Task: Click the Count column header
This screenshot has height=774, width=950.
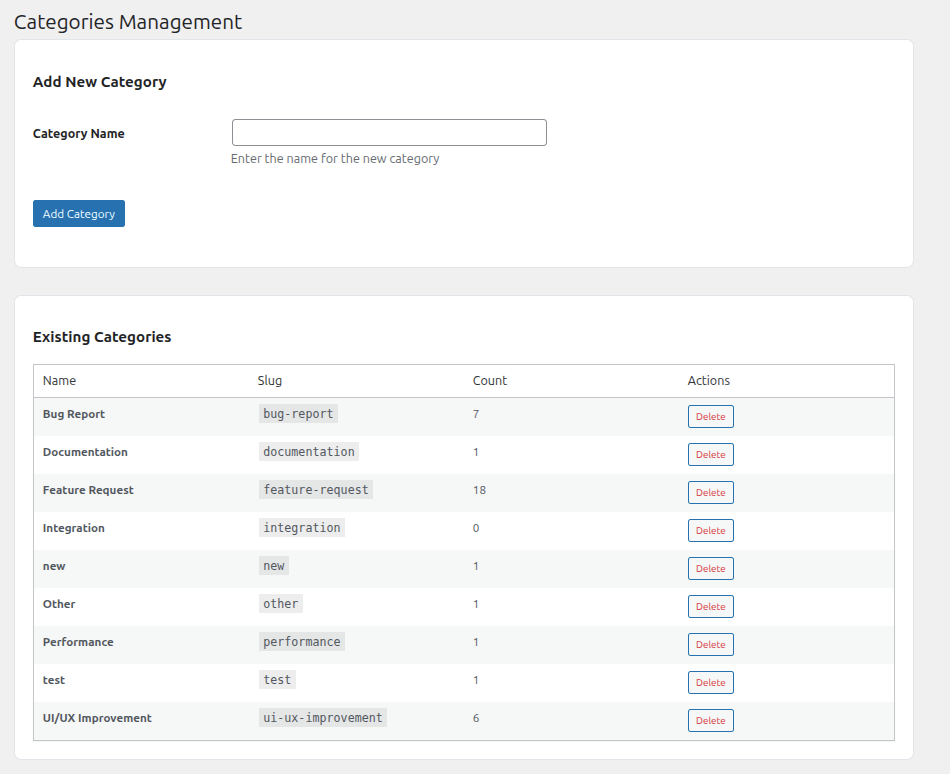Action: click(x=490, y=381)
